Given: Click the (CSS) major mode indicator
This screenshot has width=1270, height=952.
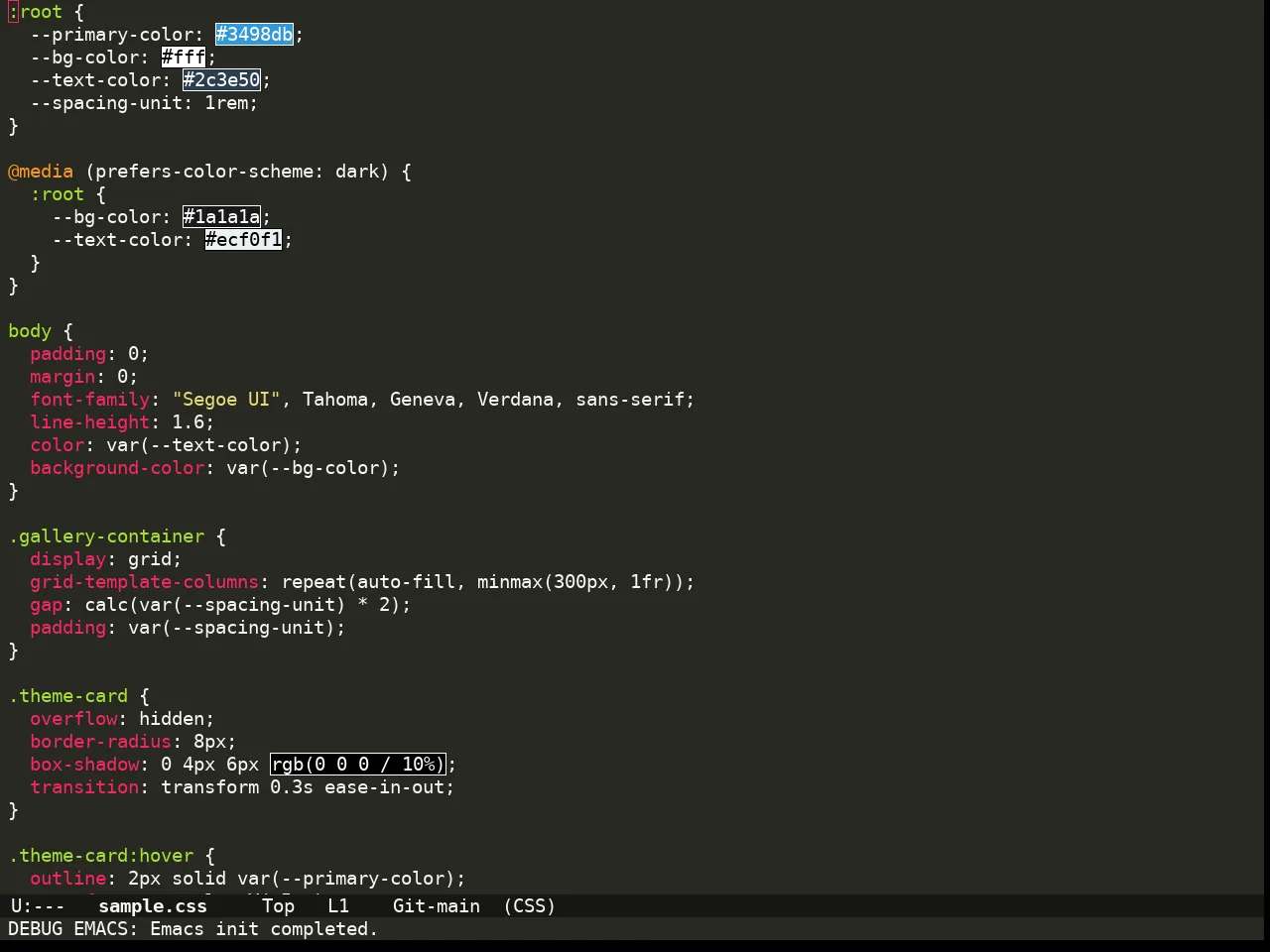Looking at the screenshot, I should 530,906.
